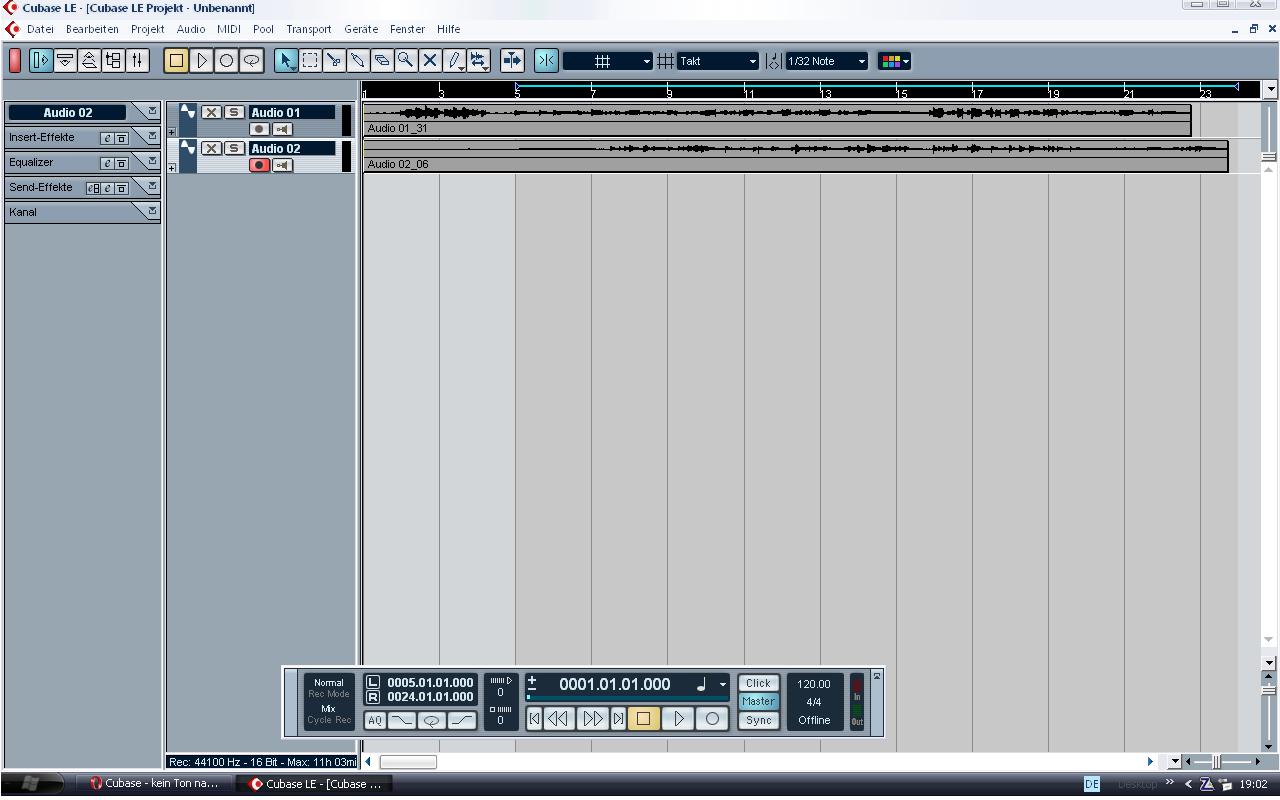
Task: Disable record-enable on Audio 02 track
Action: [260, 165]
